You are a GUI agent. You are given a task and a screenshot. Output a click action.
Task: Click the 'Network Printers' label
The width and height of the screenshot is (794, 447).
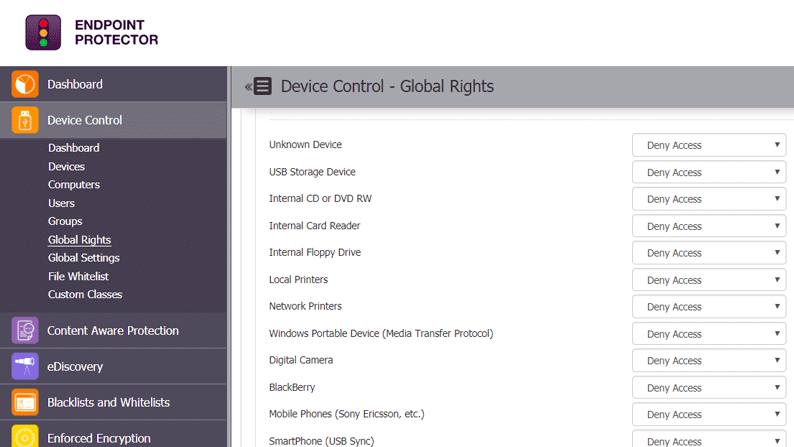point(305,306)
